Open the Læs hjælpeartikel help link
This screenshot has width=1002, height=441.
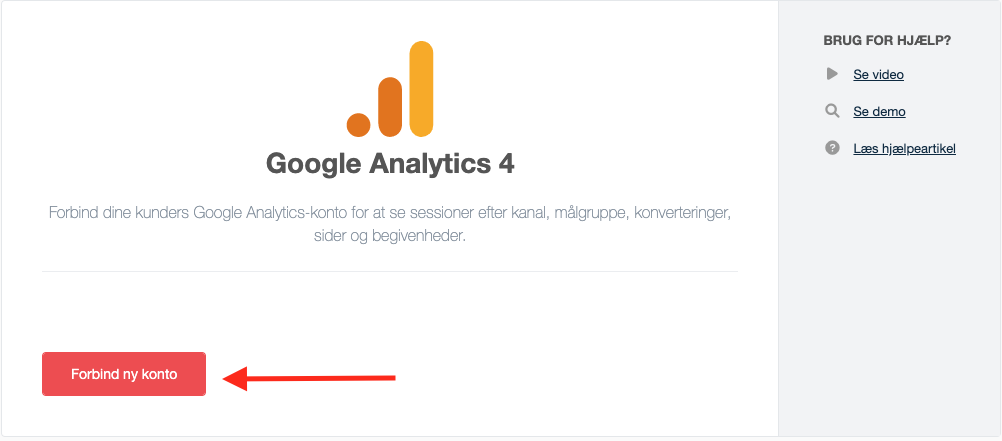[904, 149]
